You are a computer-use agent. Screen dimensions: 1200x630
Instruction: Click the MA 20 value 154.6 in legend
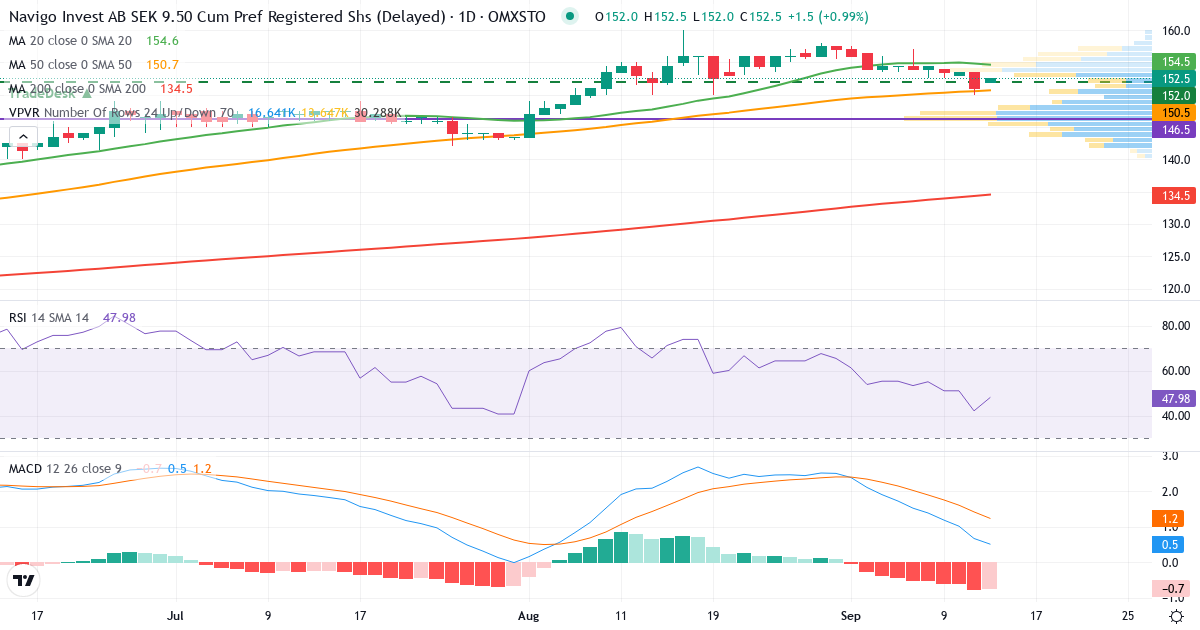162,40
